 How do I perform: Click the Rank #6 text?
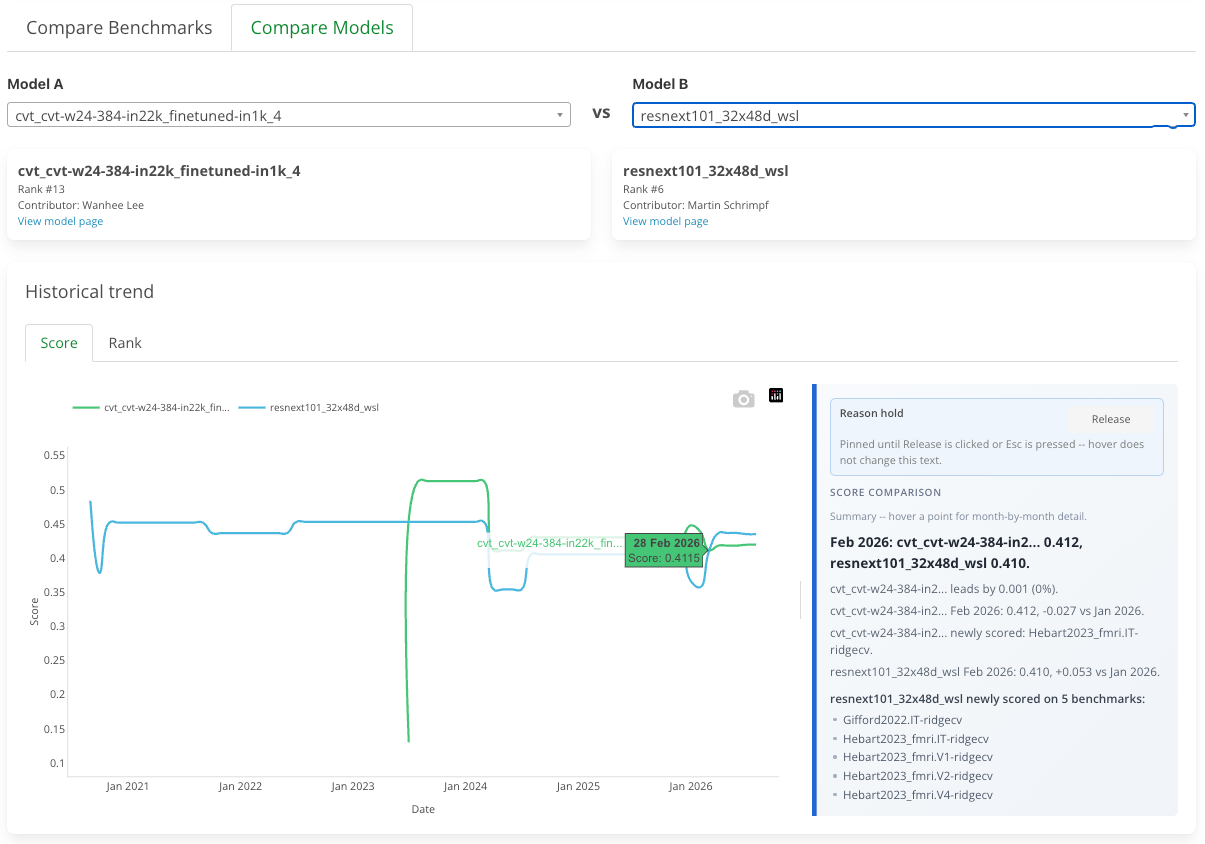coord(643,189)
